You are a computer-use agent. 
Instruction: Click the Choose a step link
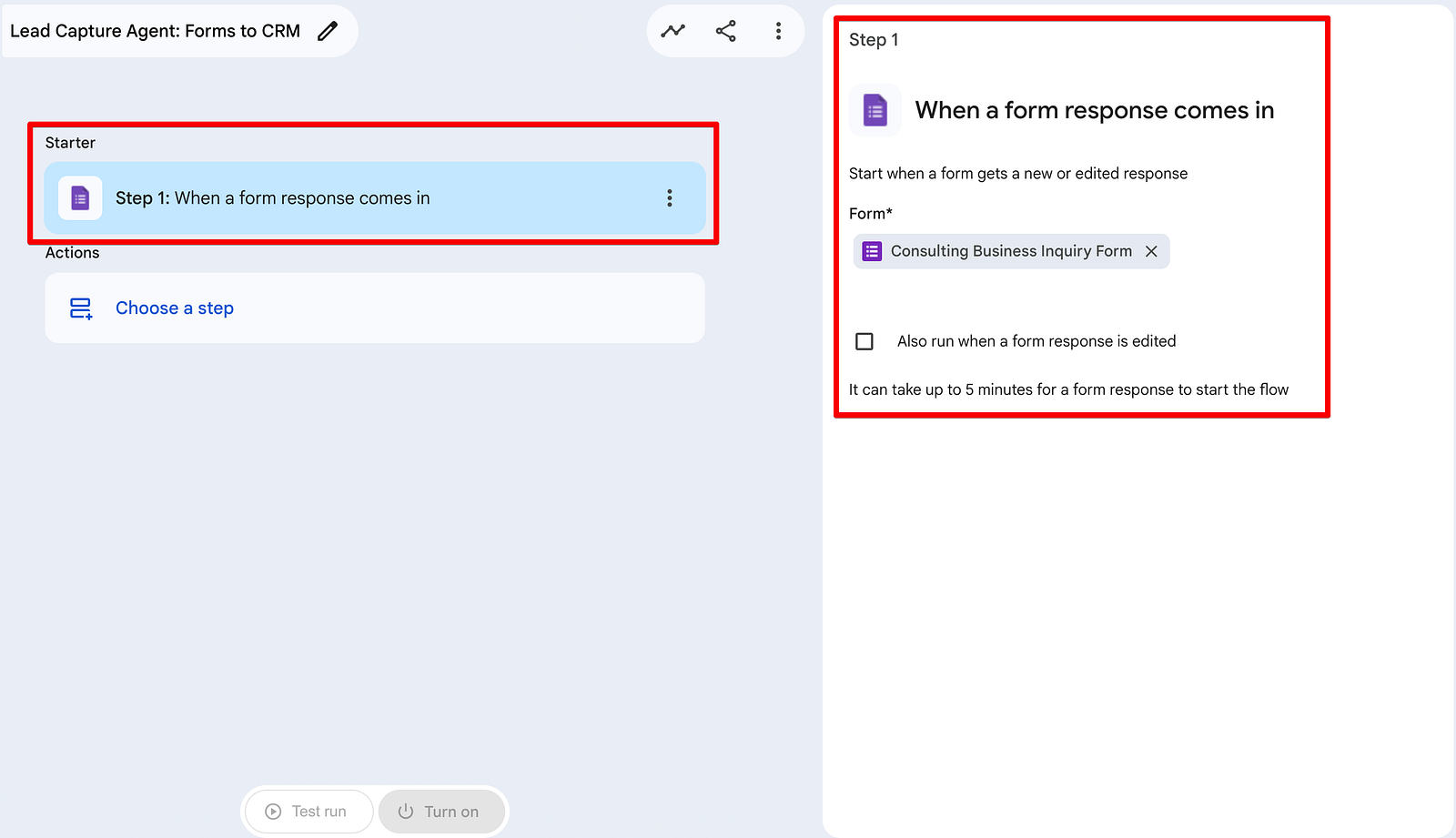point(175,308)
